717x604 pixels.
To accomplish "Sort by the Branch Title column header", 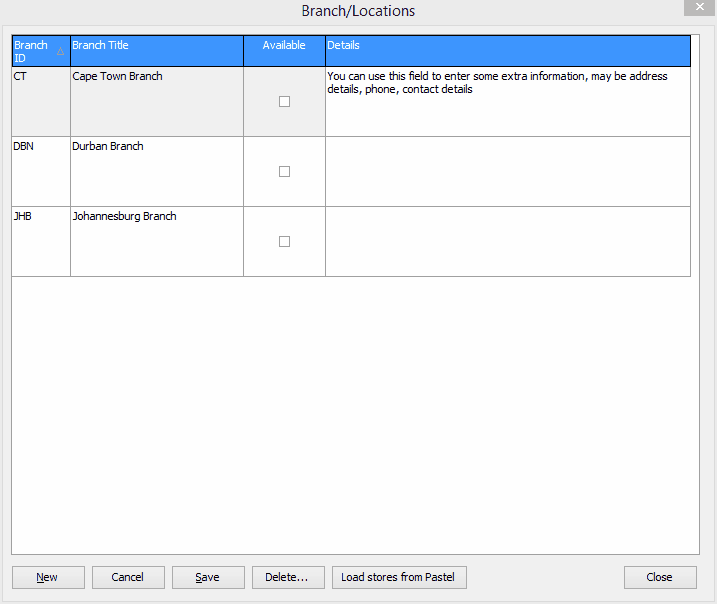I will click(156, 51).
